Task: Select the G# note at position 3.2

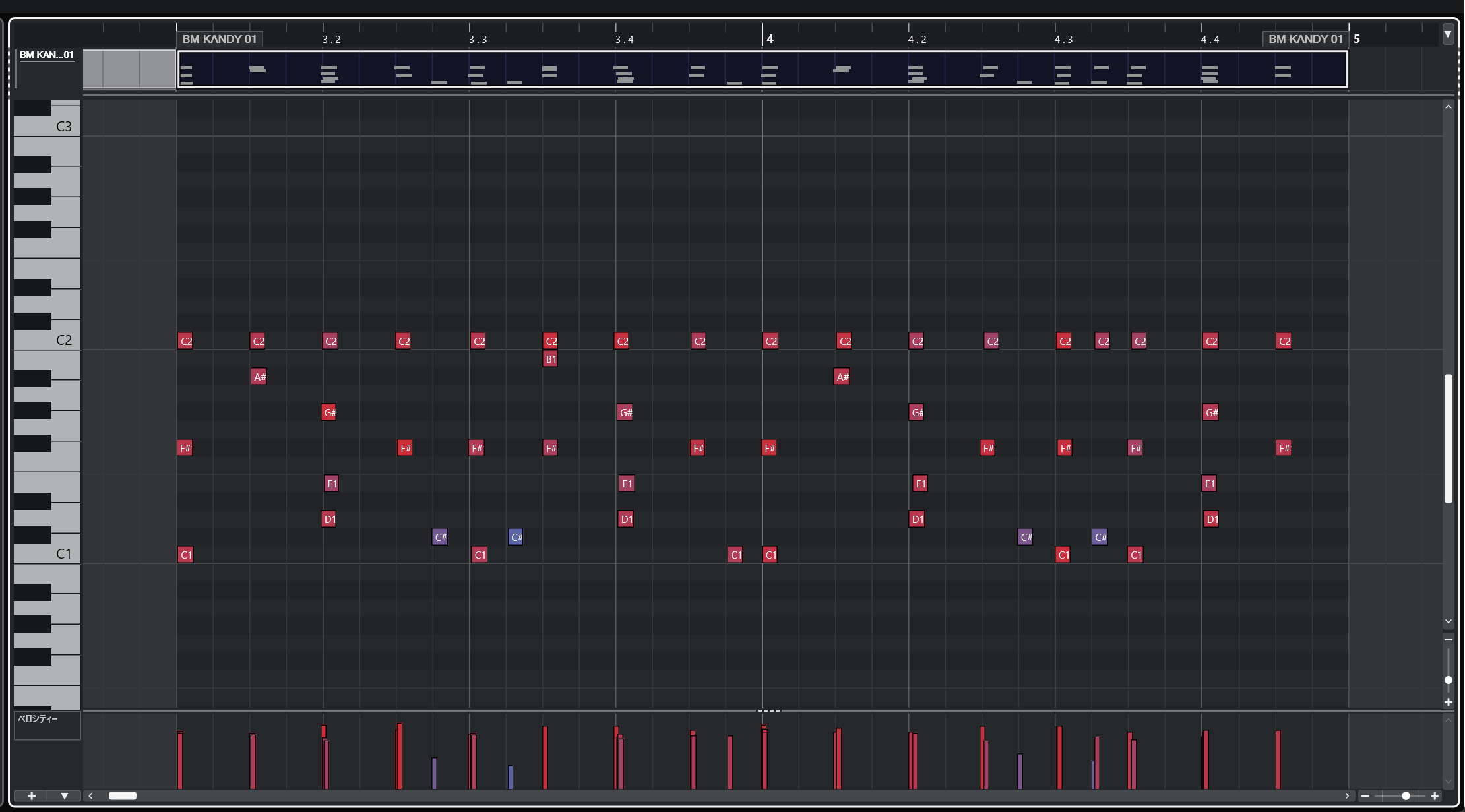Action: (328, 412)
